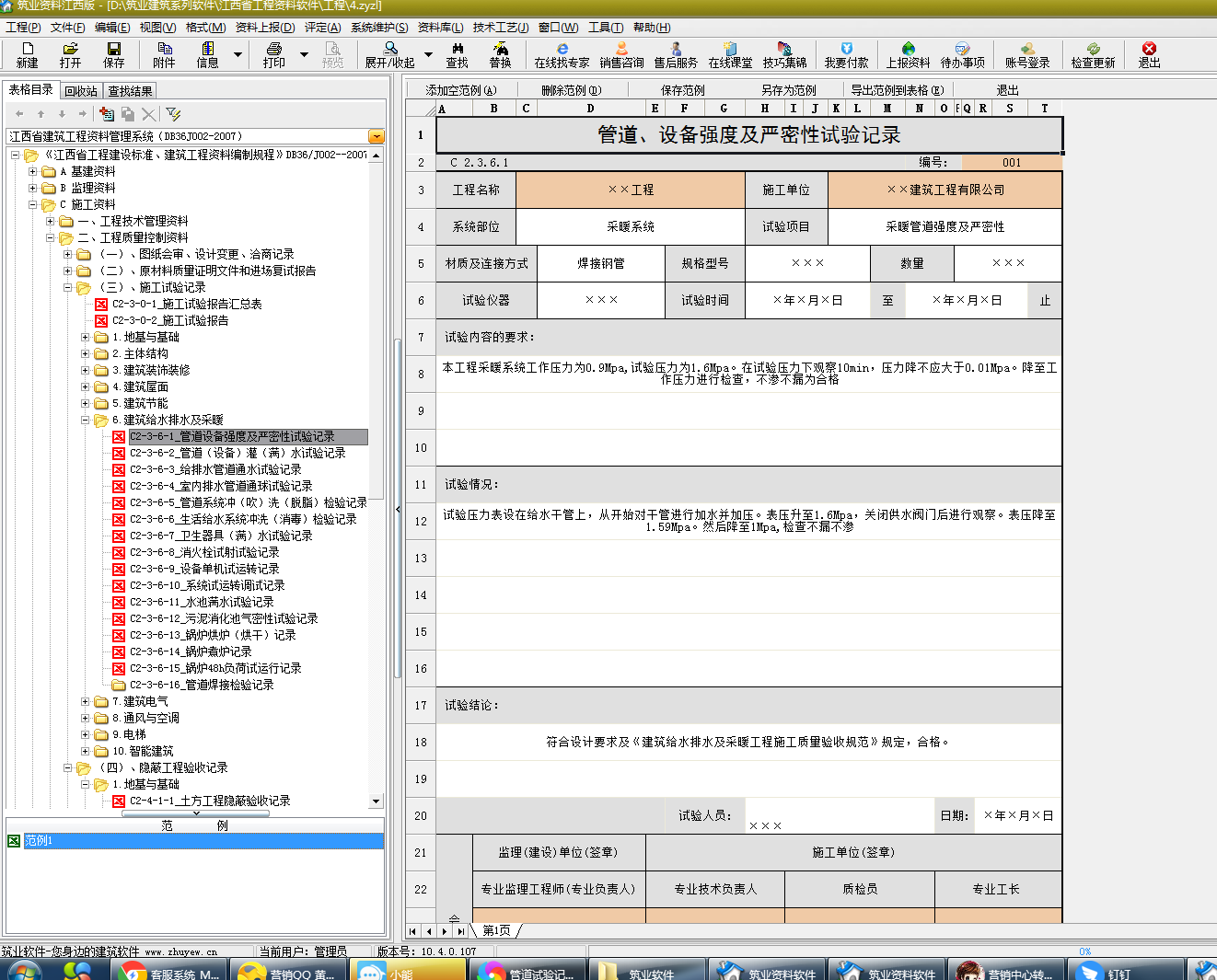Switch to the 查找结果 tab

tap(130, 91)
